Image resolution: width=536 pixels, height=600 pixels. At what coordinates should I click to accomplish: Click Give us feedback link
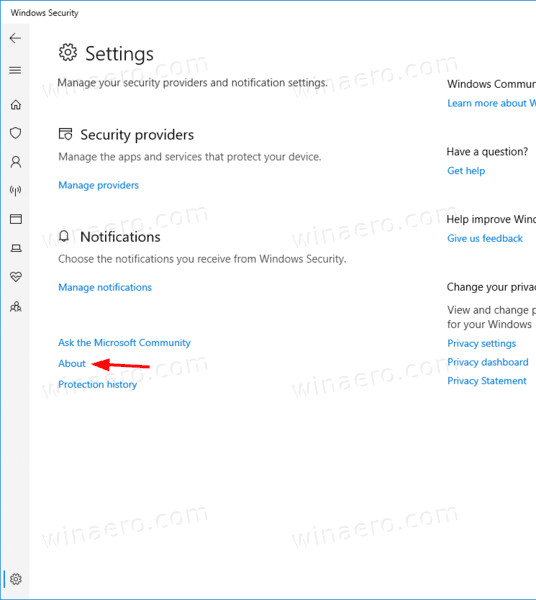(485, 238)
